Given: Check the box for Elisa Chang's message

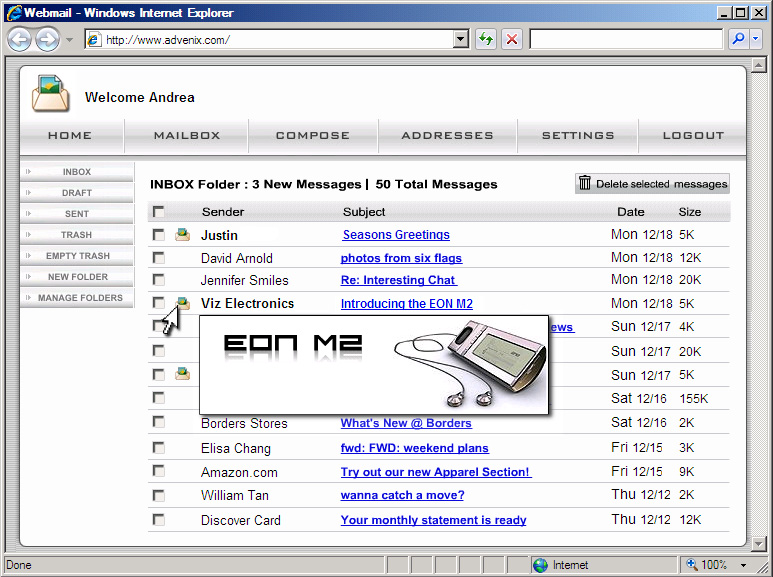Looking at the screenshot, I should (158, 447).
